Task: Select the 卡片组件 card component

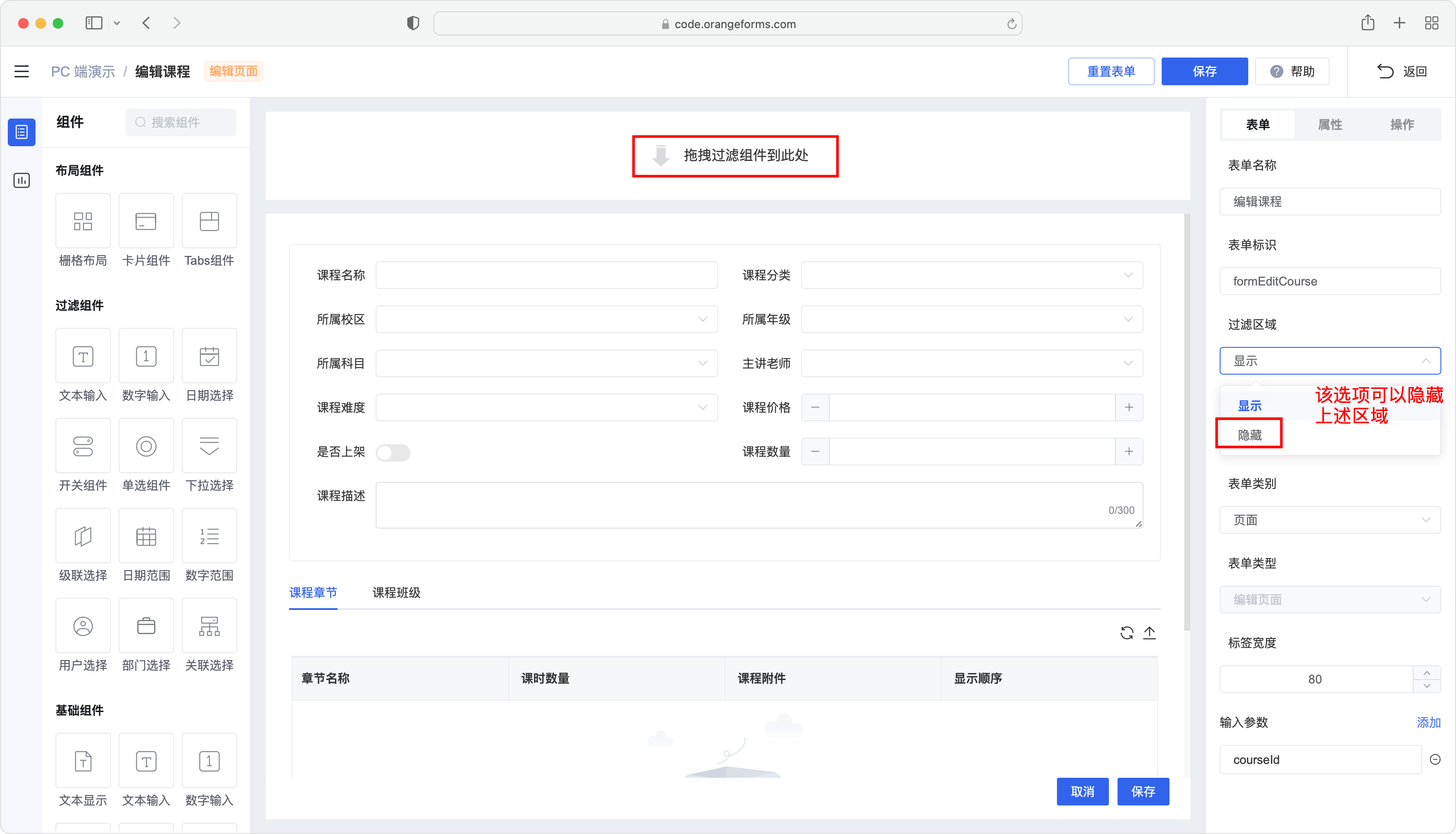Action: tap(145, 221)
